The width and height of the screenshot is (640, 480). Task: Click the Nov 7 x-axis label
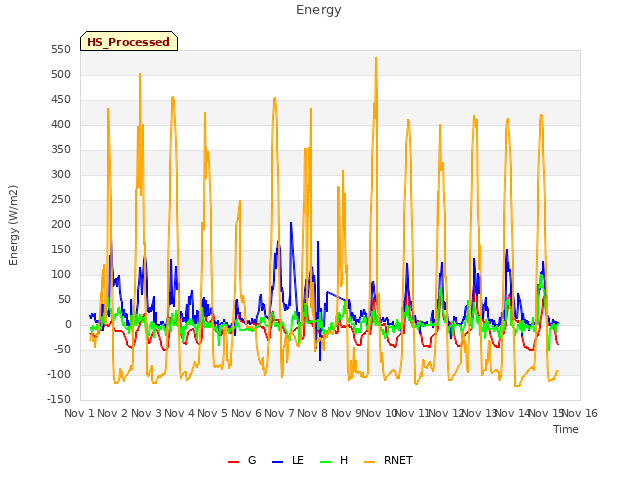coord(279,413)
